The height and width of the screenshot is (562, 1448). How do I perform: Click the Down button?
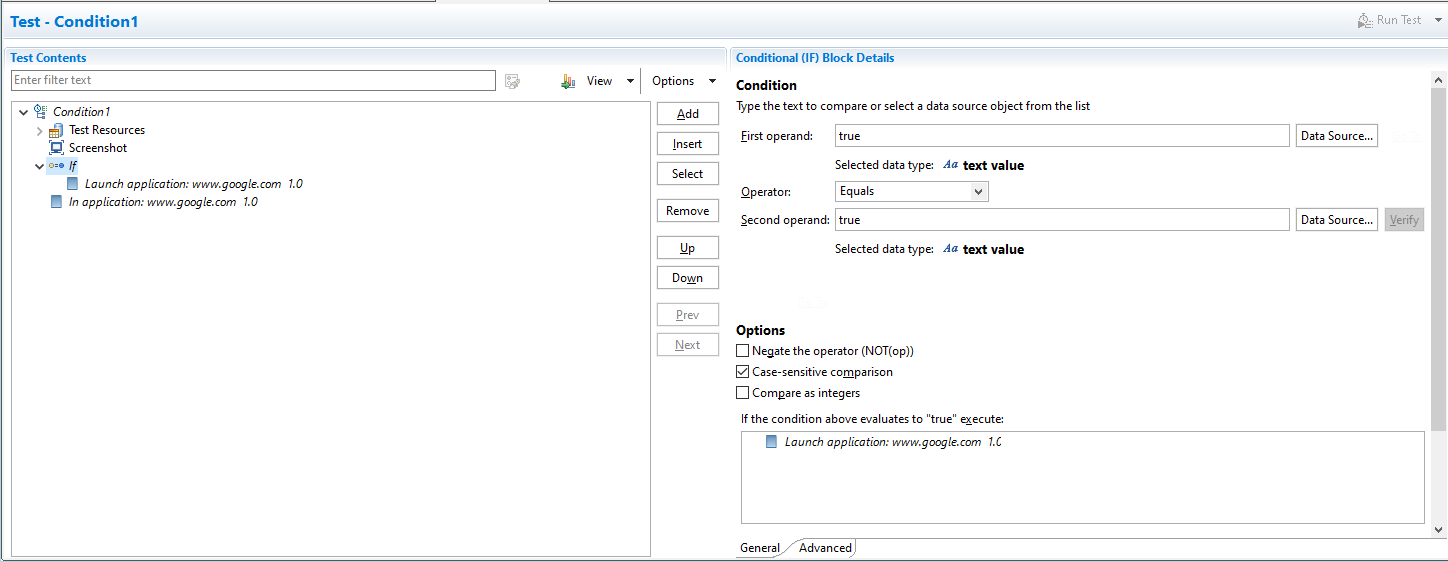click(688, 278)
